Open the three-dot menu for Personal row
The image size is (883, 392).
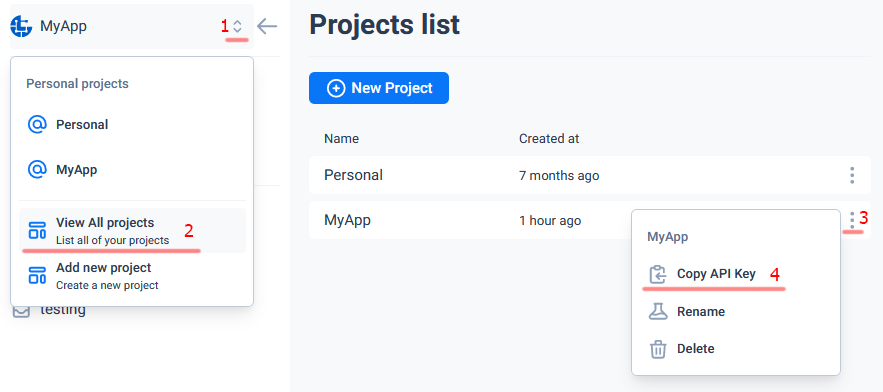852,175
